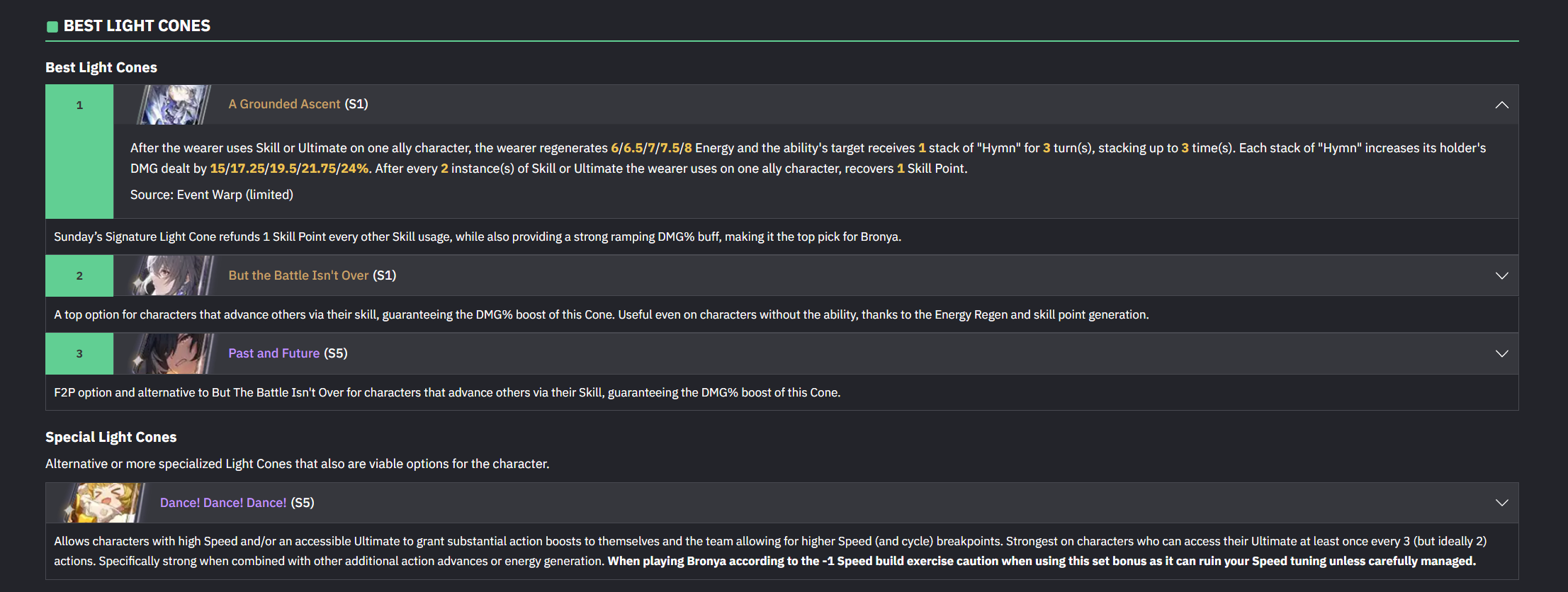Image resolution: width=1568 pixels, height=592 pixels.
Task: Click the Past and Future light cone thumbnail
Action: 172,353
